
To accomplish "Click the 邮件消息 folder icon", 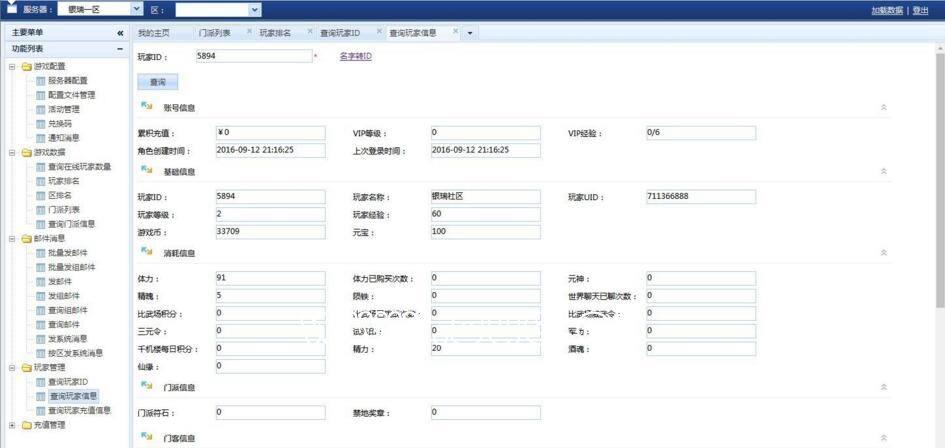I will (26, 239).
